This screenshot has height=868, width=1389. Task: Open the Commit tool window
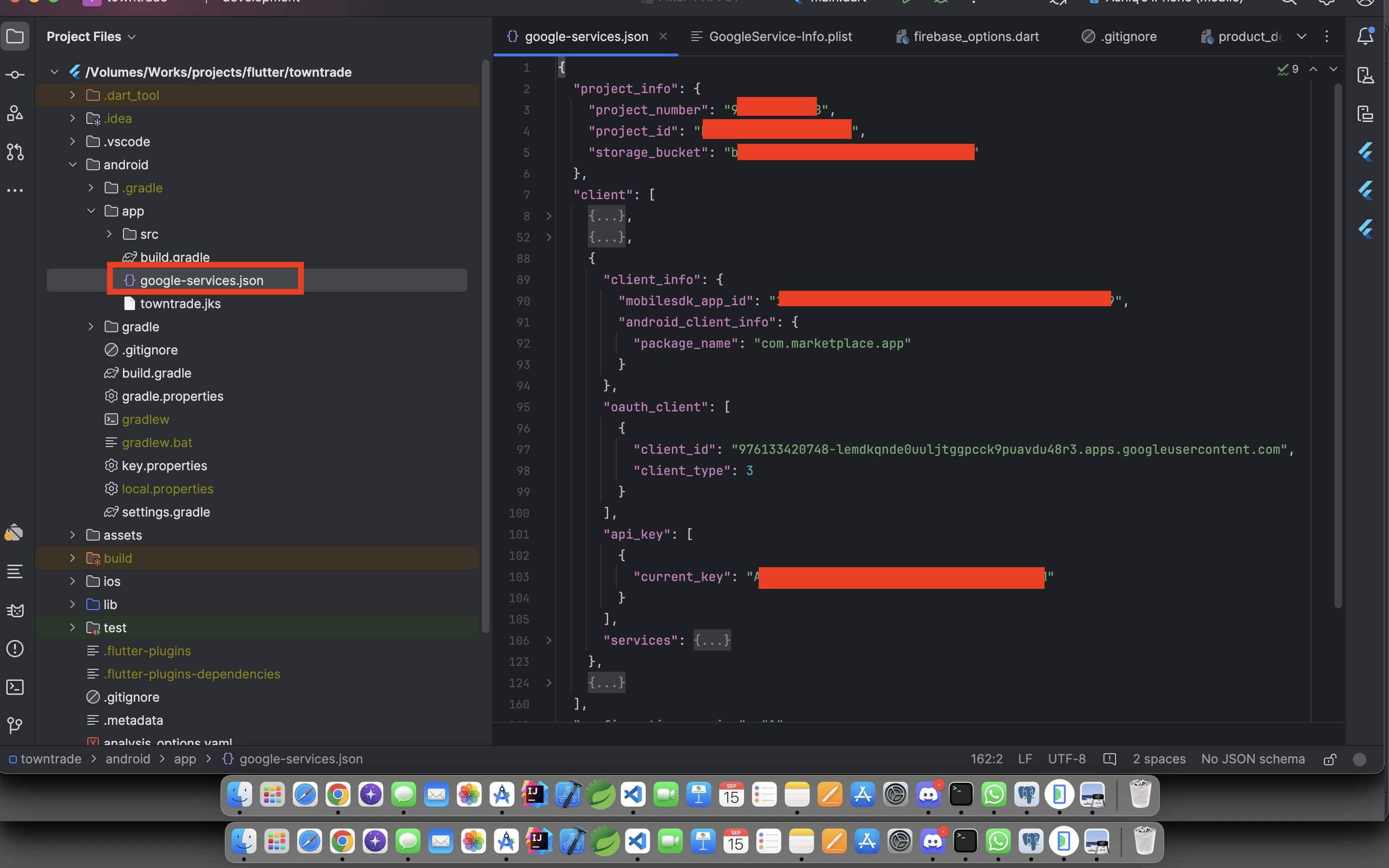pyautogui.click(x=15, y=75)
